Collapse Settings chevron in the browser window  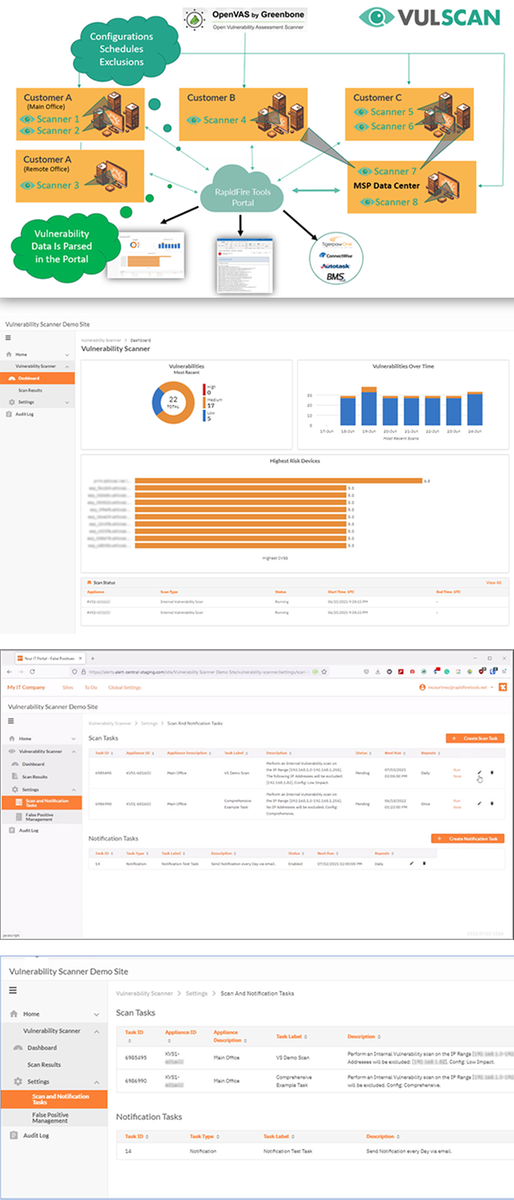74,789
